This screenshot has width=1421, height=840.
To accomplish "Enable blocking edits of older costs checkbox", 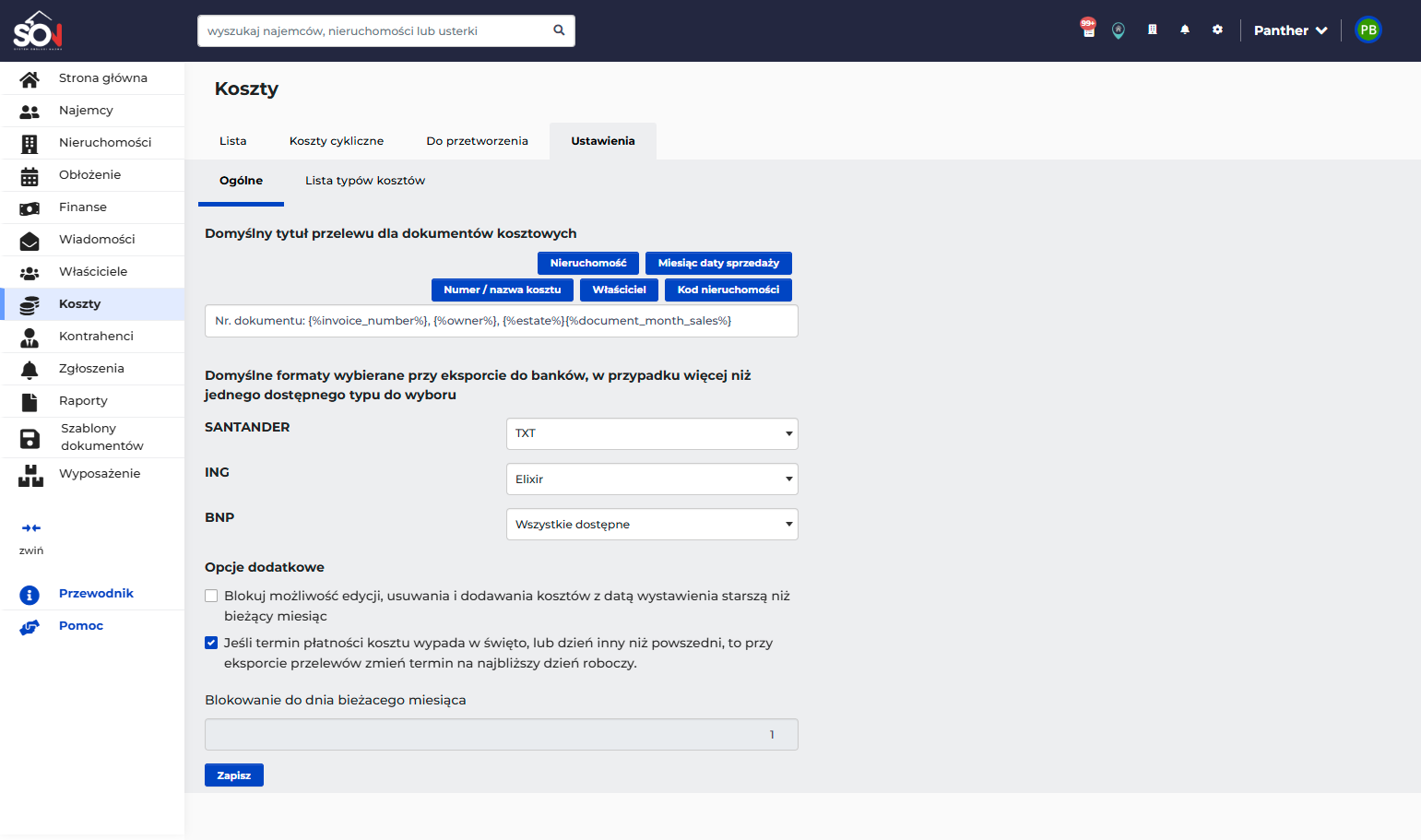I will point(211,596).
